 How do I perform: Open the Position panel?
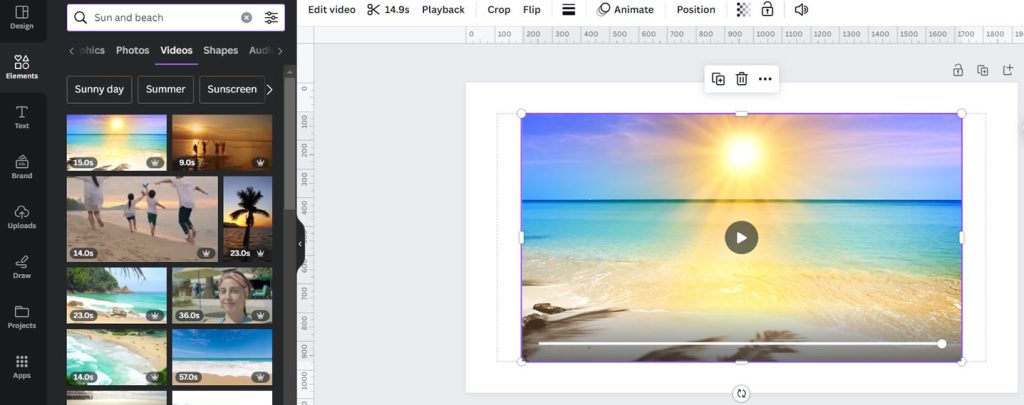point(696,10)
